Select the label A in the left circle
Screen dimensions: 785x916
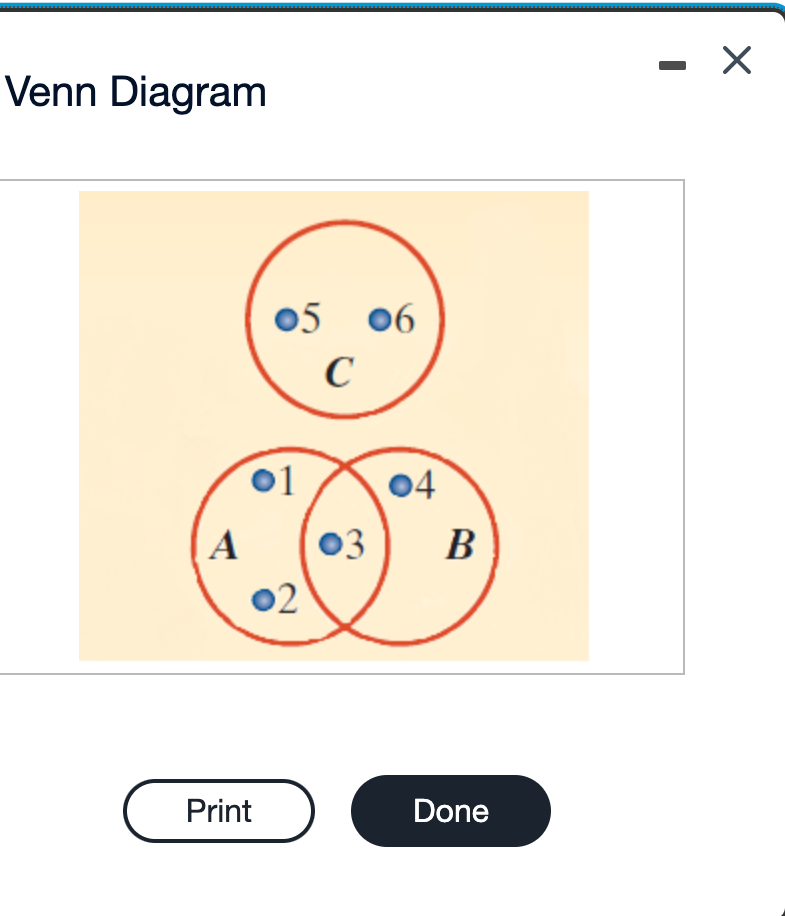click(x=222, y=546)
